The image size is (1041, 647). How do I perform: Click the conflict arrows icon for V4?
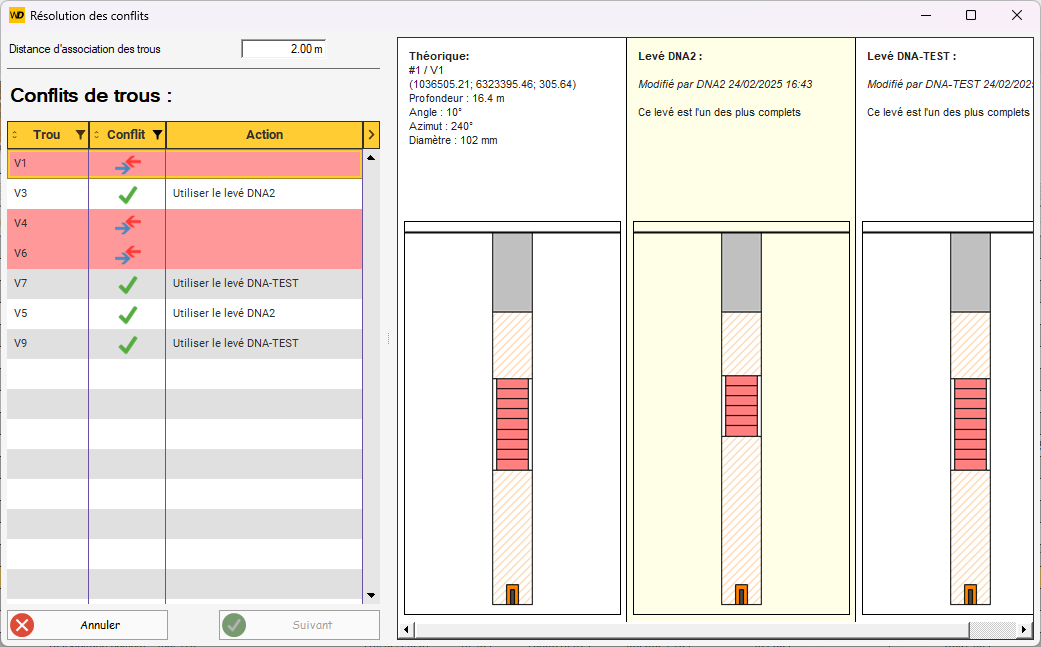127,224
